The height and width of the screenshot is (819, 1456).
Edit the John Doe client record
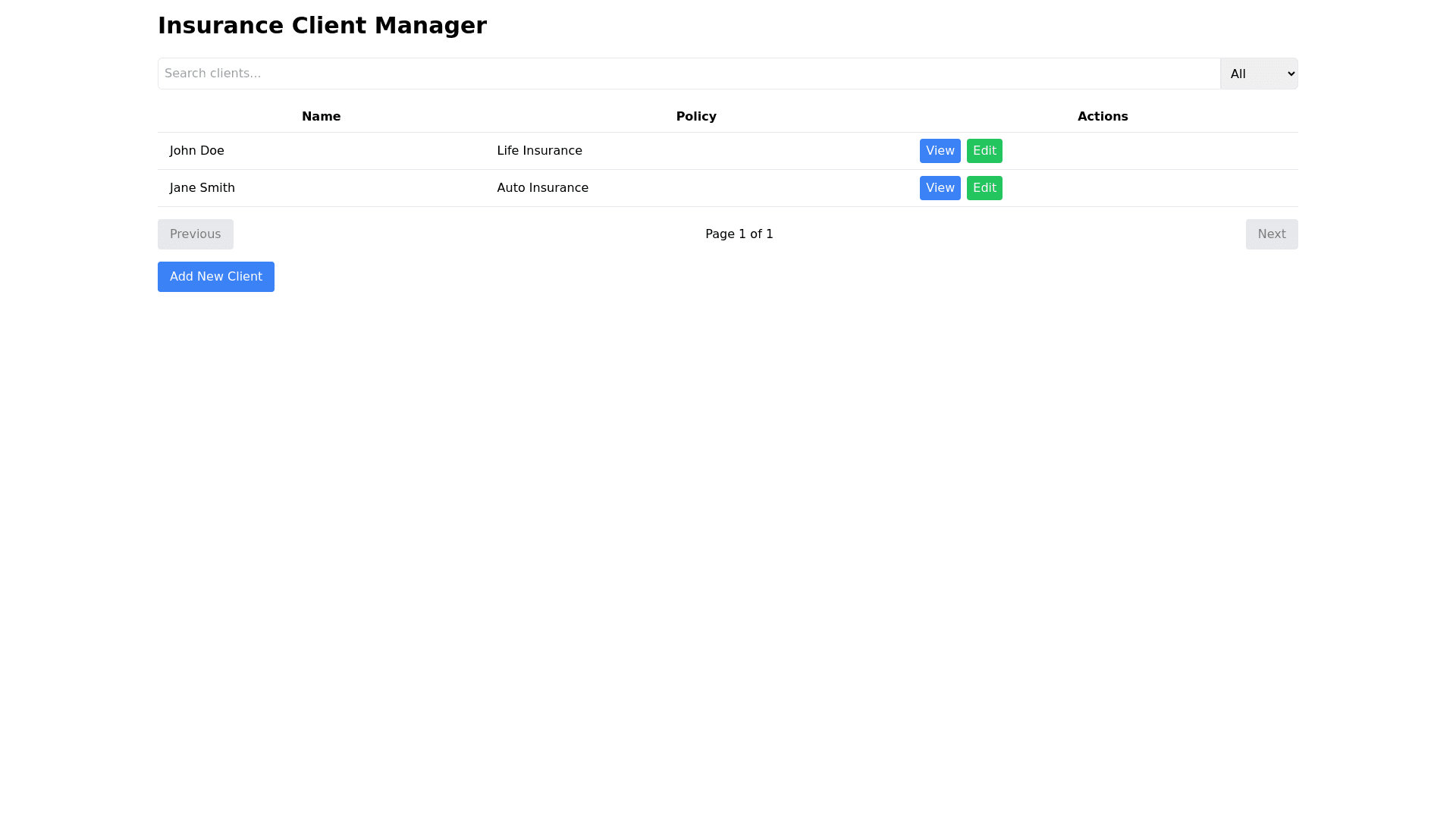[x=984, y=150]
